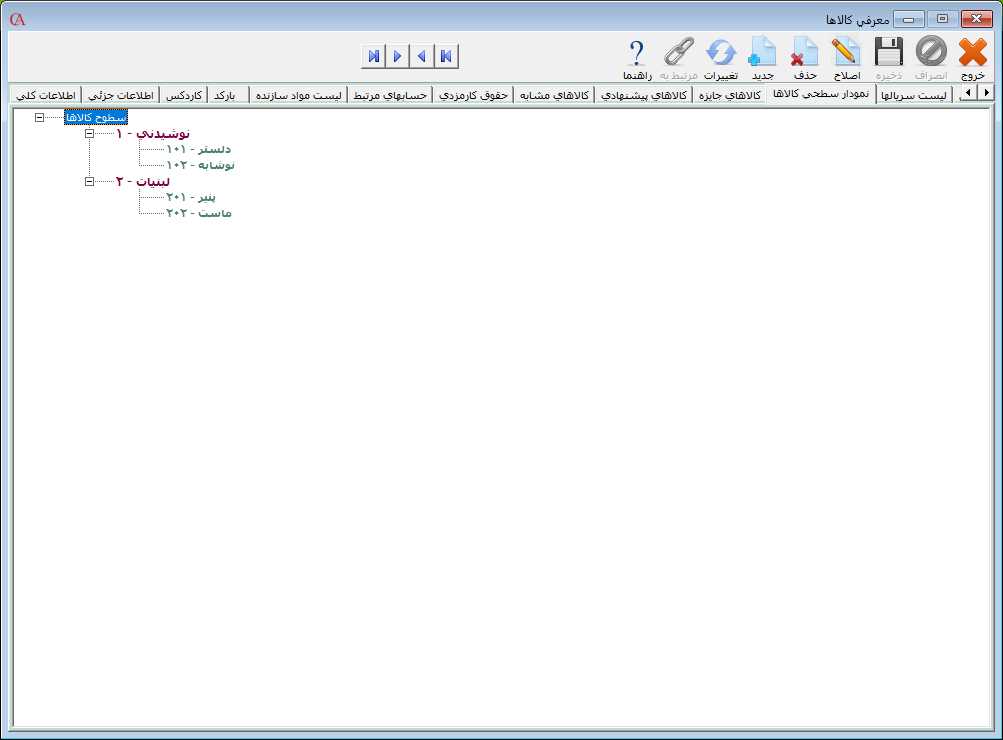Collapse the سطوح کالاها root node
The image size is (1003, 740).
[x=40, y=117]
